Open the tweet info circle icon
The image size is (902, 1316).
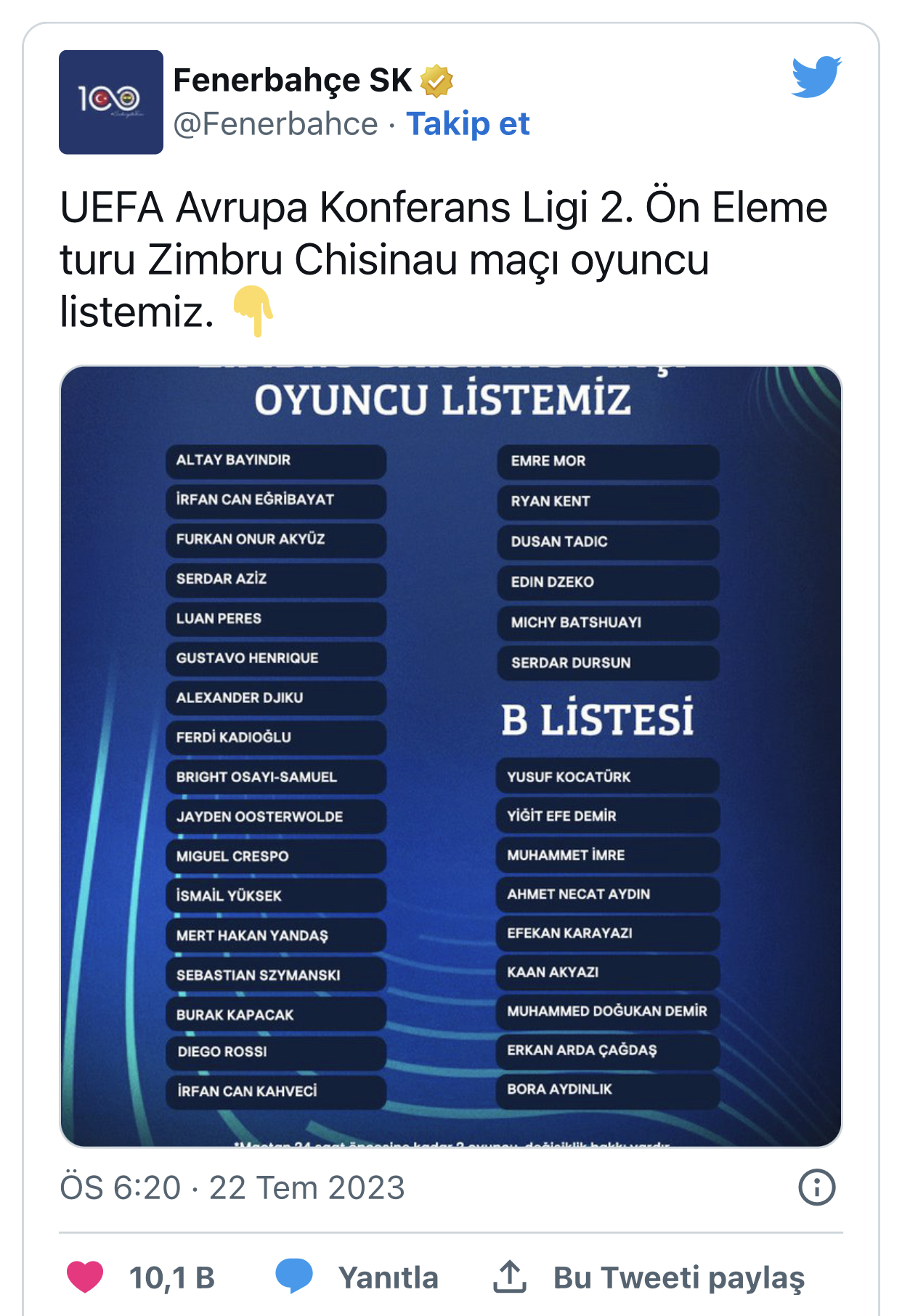coord(816,1187)
